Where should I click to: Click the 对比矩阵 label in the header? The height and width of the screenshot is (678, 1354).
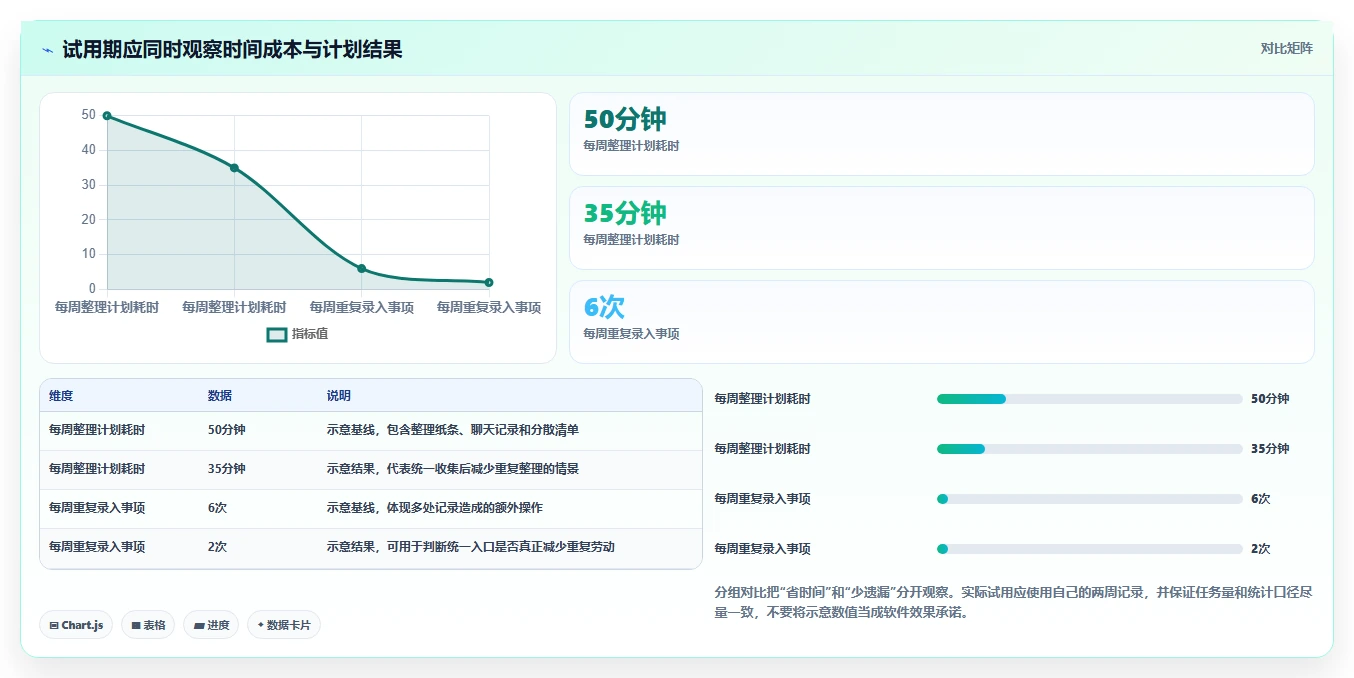(x=1286, y=48)
